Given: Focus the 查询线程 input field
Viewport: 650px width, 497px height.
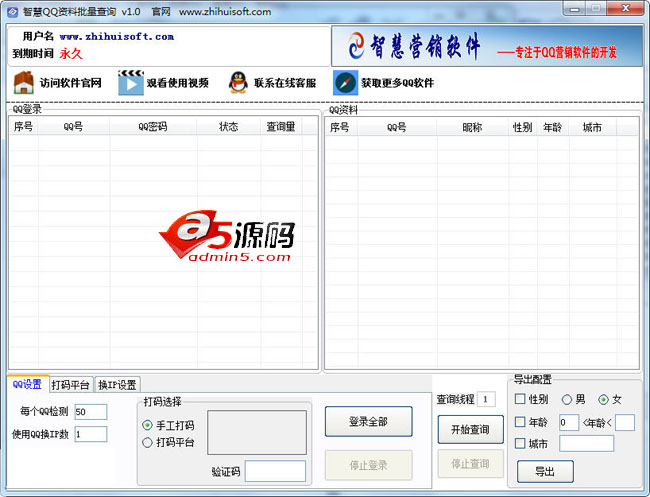Looking at the screenshot, I should tap(486, 399).
